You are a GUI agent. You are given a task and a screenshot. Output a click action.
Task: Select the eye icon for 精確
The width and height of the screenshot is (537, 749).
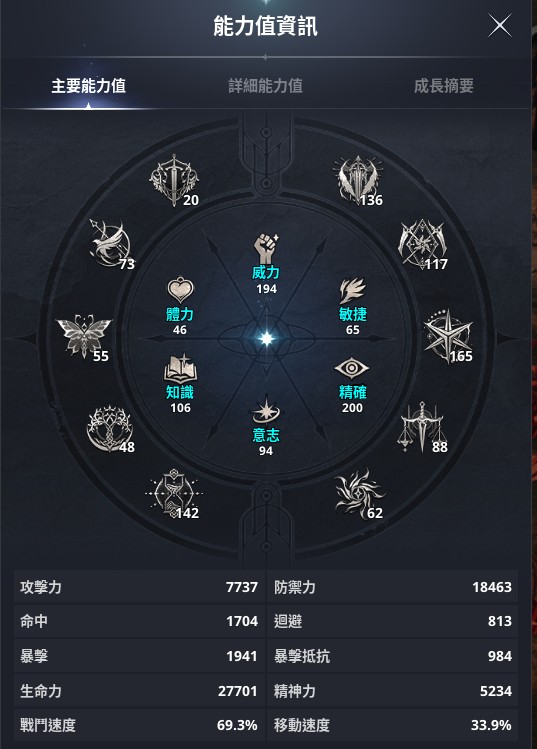pos(352,369)
